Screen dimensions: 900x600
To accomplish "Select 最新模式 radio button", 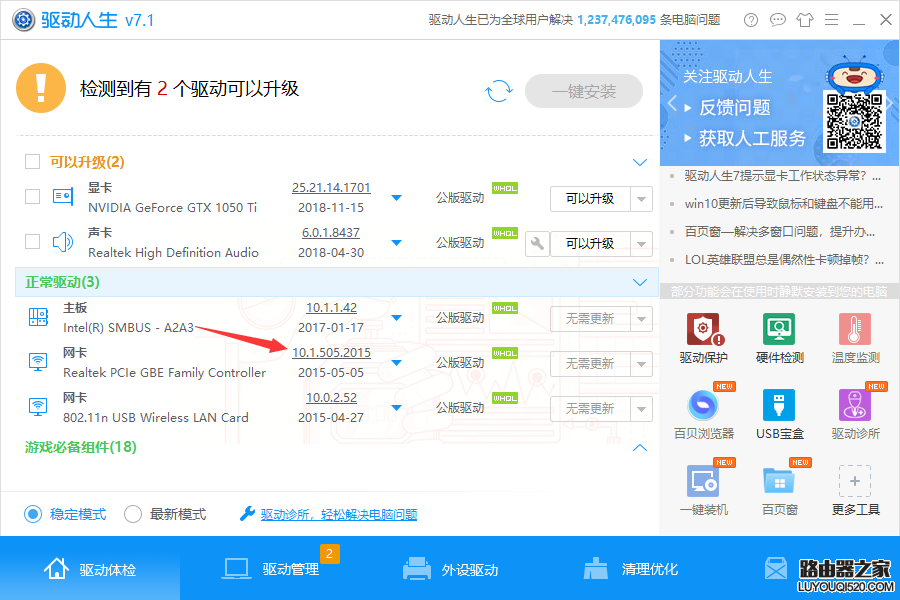I will pyautogui.click(x=133, y=514).
